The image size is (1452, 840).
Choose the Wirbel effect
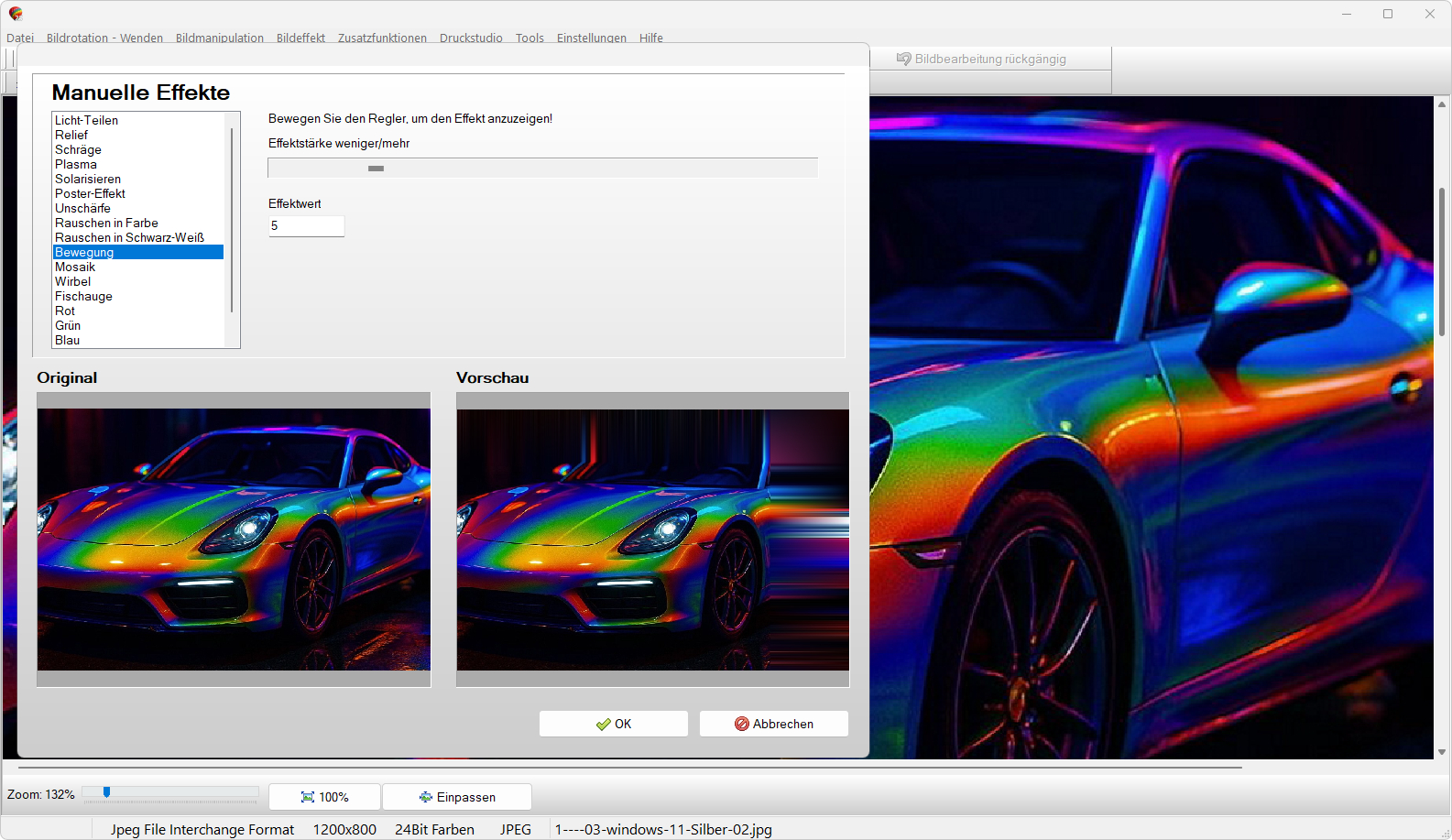(72, 282)
